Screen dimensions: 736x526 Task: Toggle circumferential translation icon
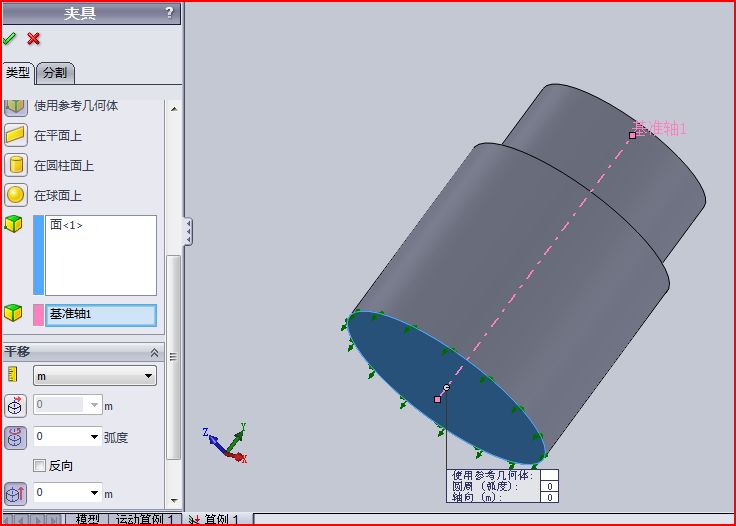(x=15, y=437)
